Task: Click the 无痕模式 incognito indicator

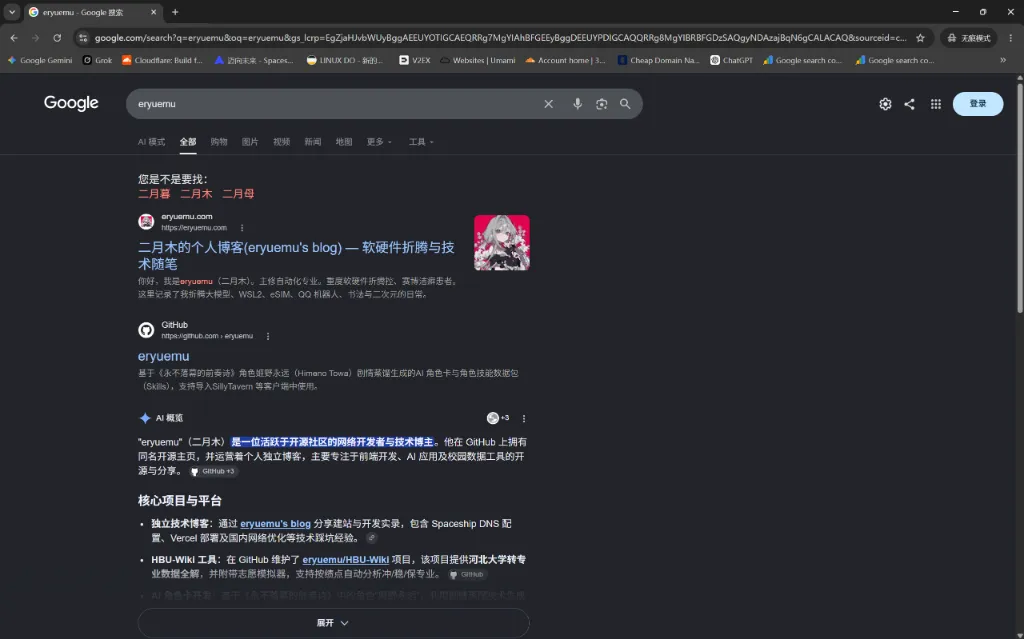Action: [969, 38]
